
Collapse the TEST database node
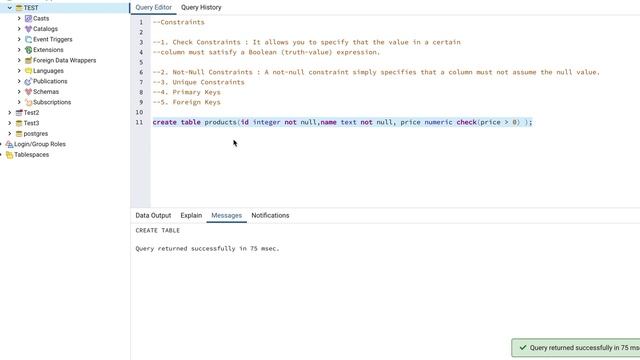9,8
